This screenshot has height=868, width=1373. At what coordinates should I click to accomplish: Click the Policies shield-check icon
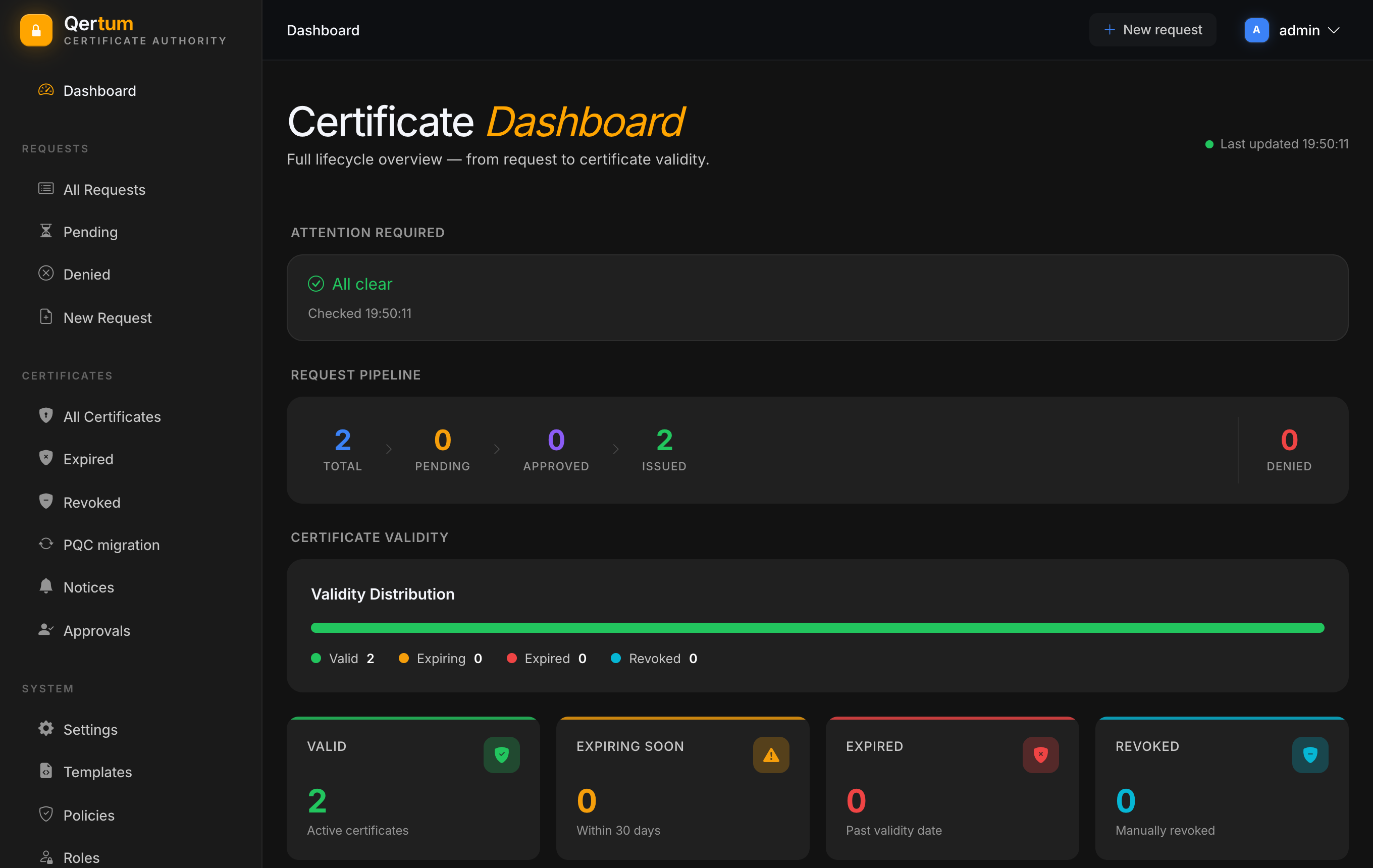45,815
